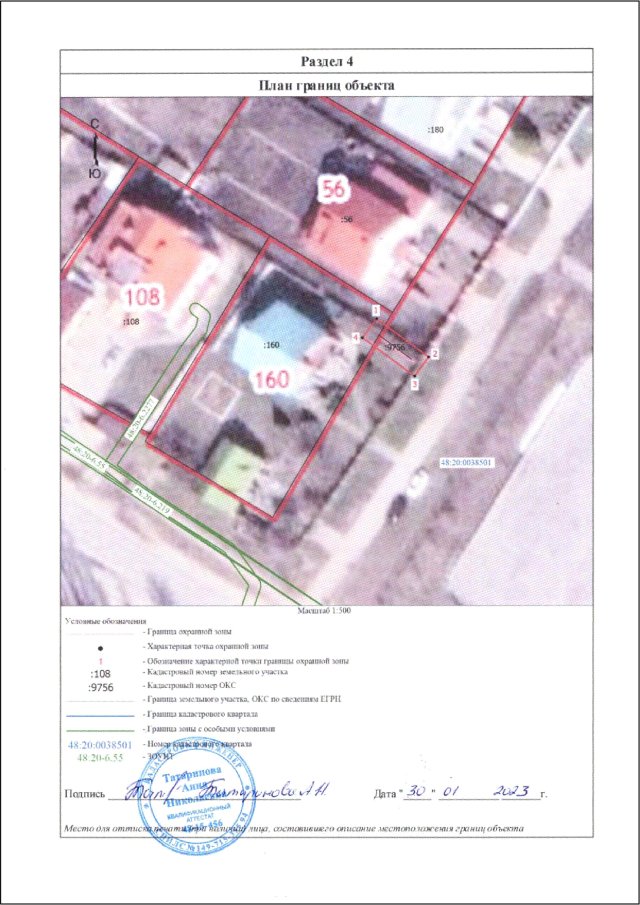Click the large parcel label 56
Viewport: 640px width, 905px height.
coord(333,188)
